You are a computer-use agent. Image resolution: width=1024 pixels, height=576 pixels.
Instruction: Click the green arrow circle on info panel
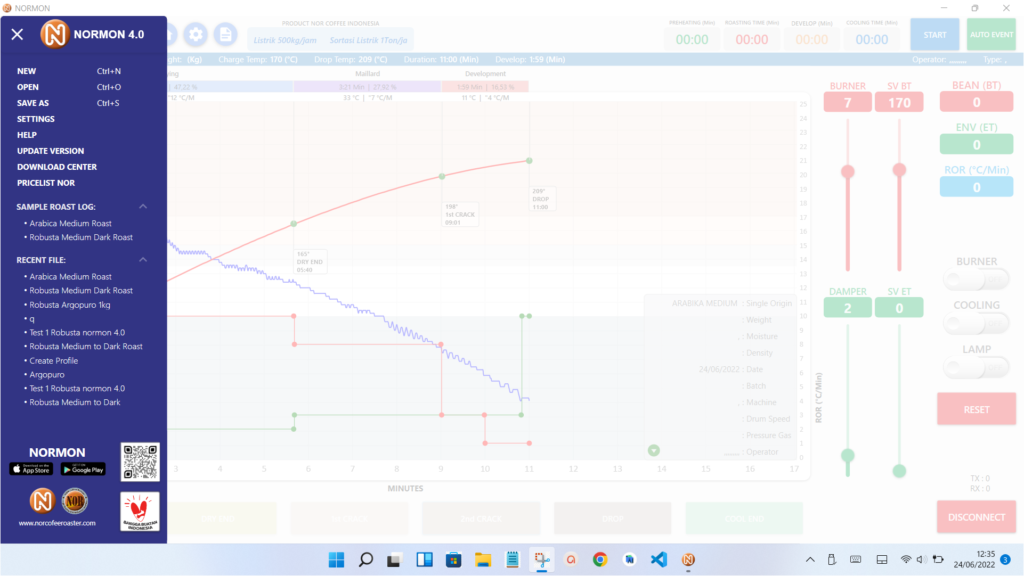[654, 450]
